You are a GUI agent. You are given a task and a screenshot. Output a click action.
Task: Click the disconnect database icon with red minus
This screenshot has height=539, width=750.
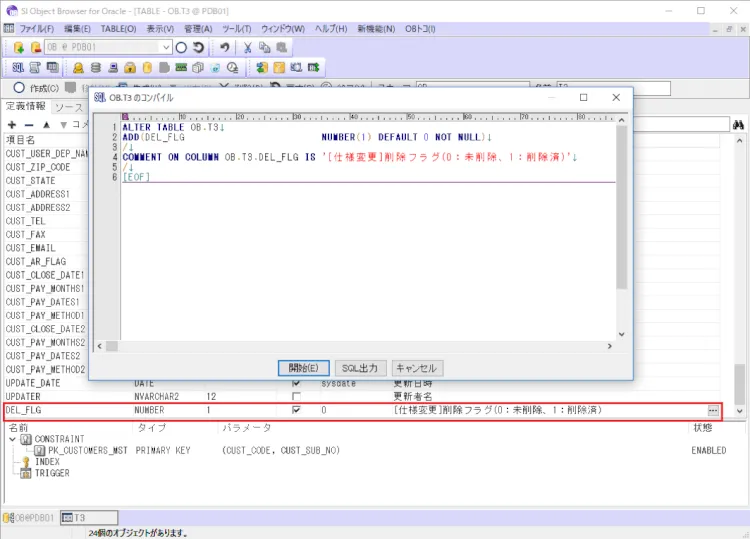(x=35, y=47)
